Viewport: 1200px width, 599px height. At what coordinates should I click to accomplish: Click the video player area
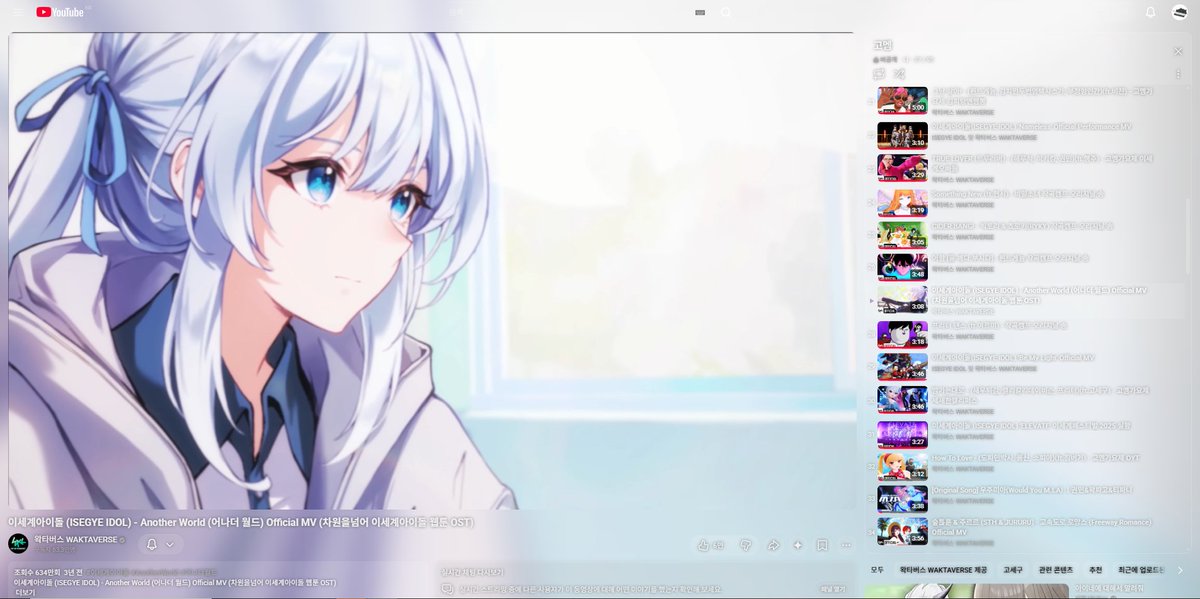(431, 271)
